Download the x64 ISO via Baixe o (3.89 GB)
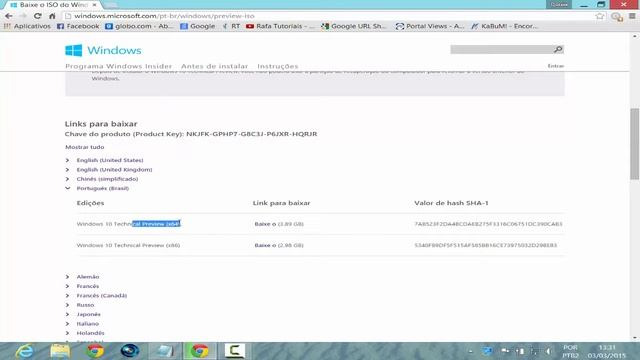The image size is (640, 360). coord(279,224)
